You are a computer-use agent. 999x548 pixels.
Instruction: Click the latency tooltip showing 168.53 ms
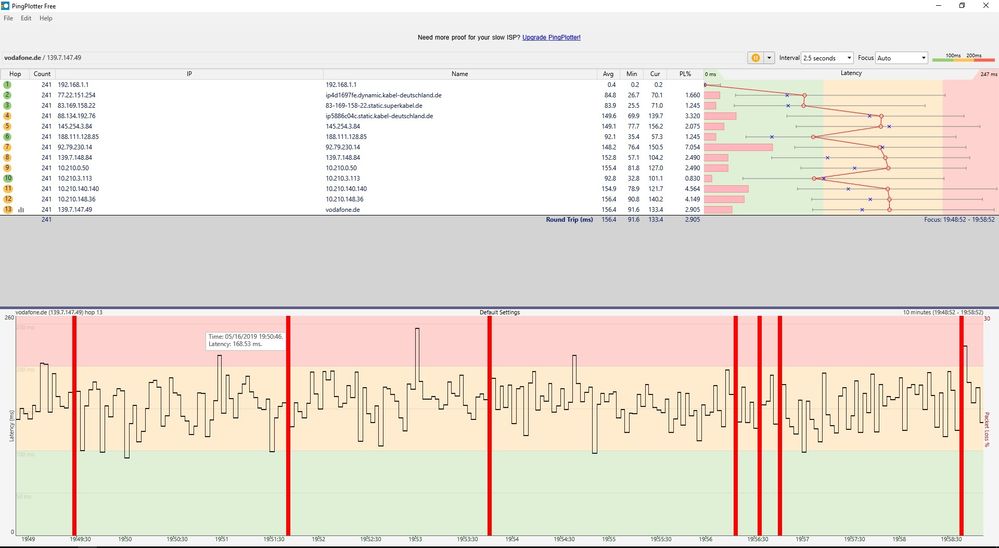[246, 340]
